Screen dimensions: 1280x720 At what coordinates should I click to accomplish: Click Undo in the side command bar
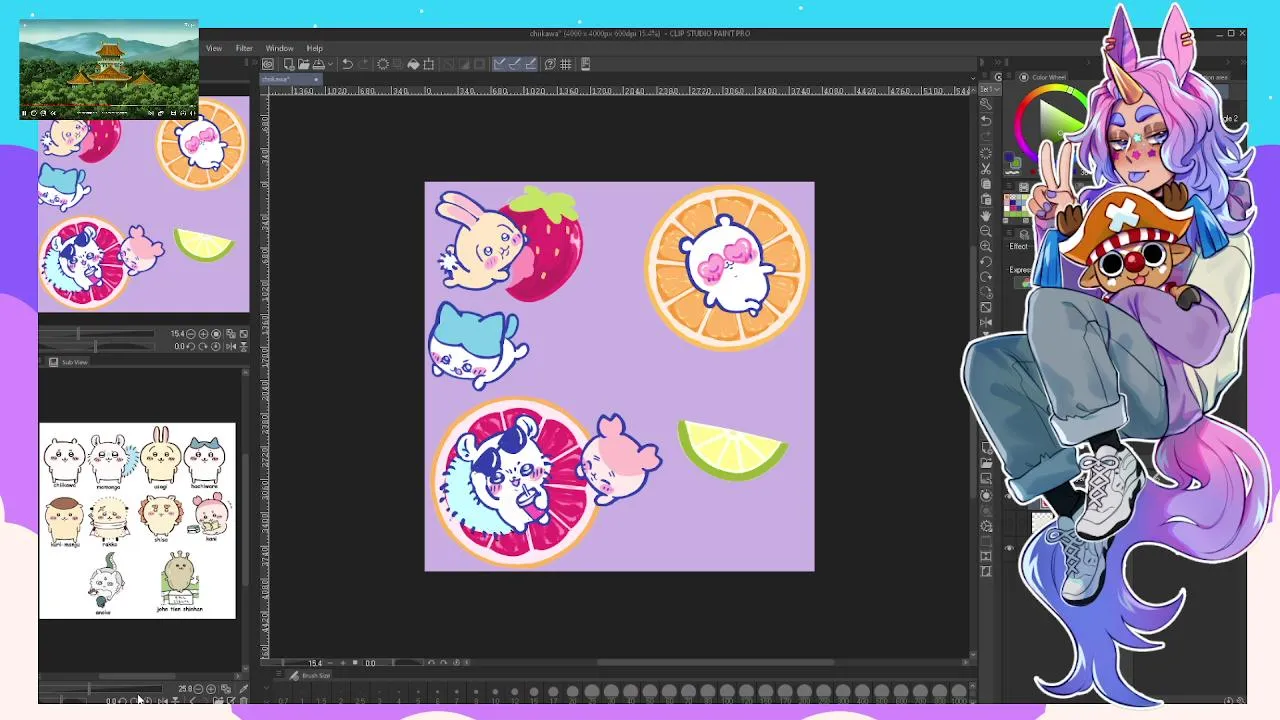pos(986,120)
